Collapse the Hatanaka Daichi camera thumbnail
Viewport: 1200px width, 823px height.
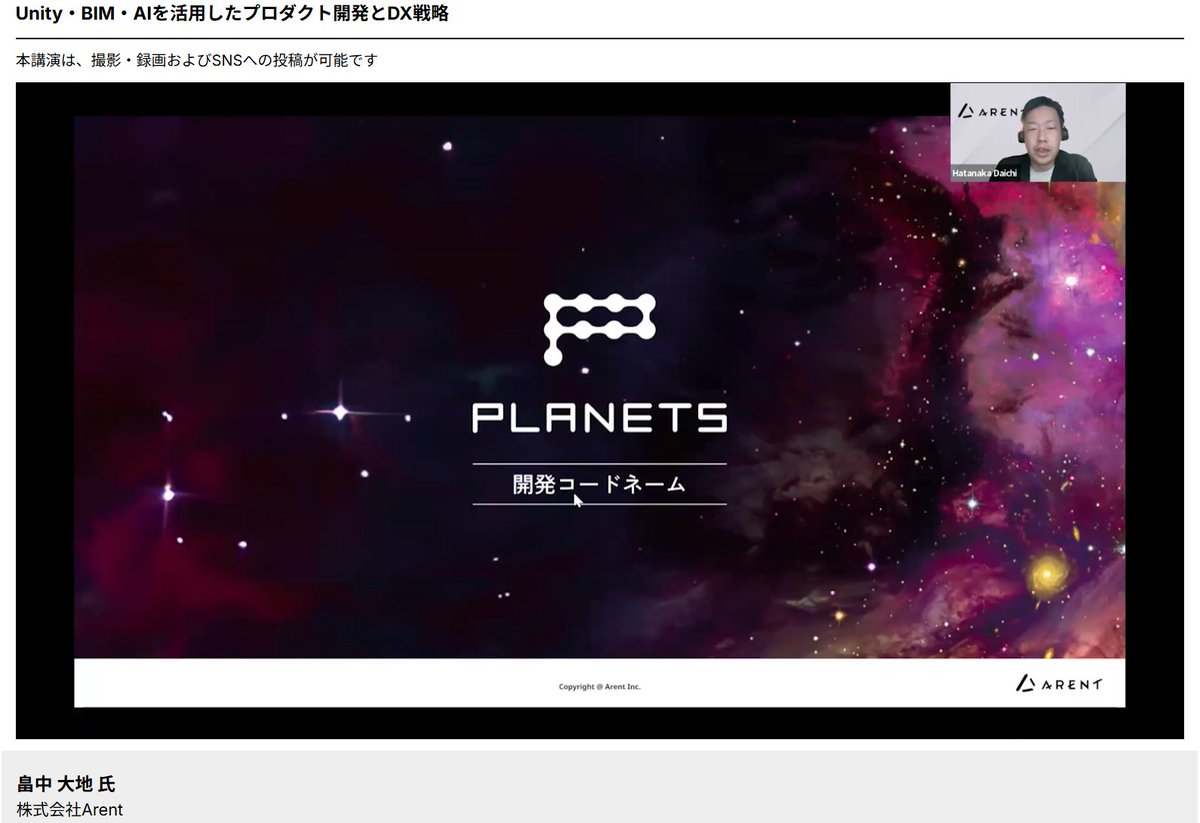(1038, 133)
